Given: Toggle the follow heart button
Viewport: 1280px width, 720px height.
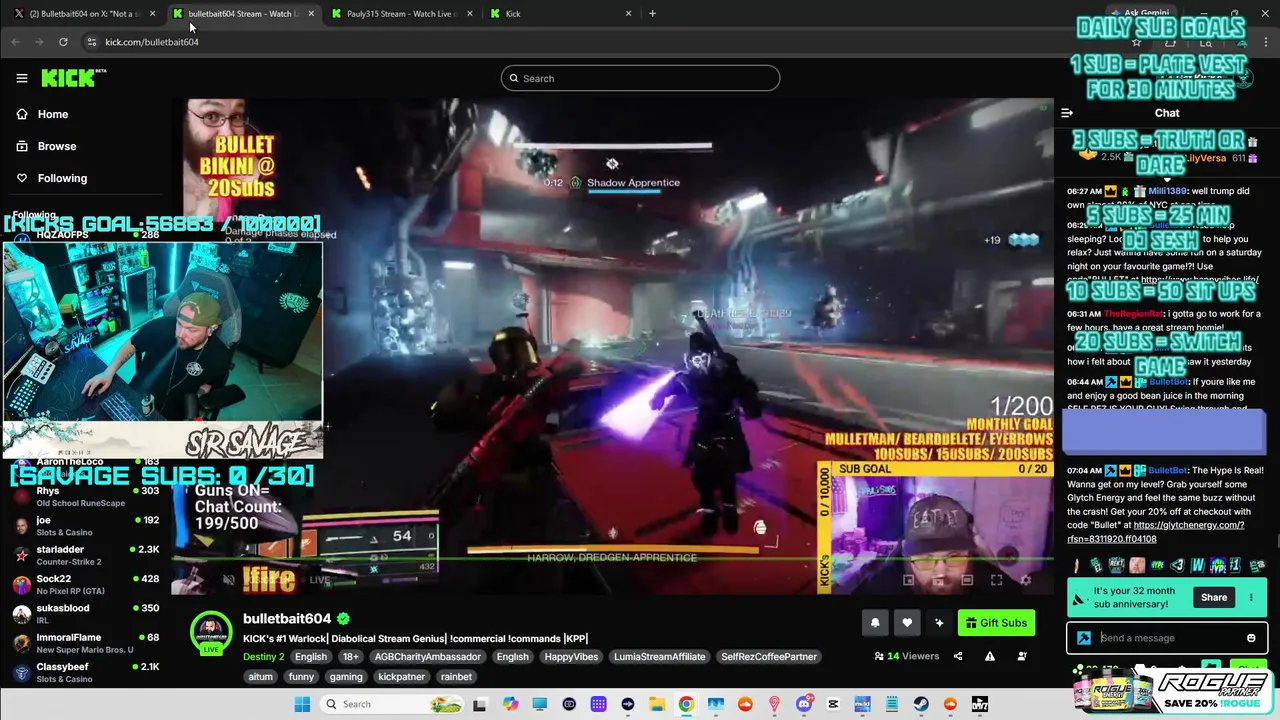Looking at the screenshot, I should point(907,623).
